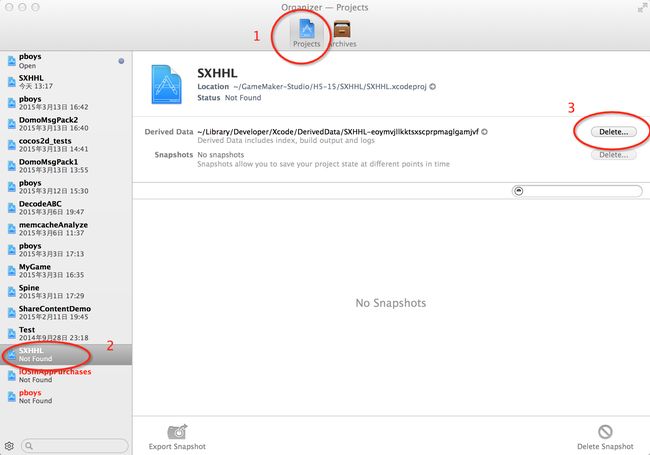Select Spine project
Viewport: 650px width, 455px height.
(66, 292)
